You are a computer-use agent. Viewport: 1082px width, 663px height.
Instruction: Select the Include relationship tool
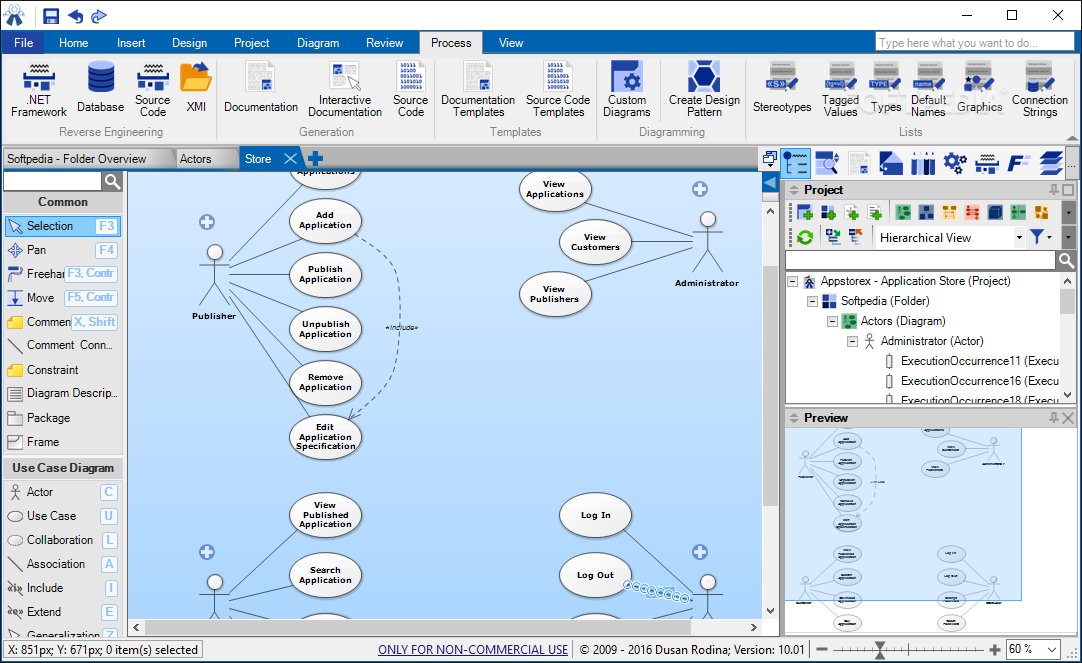62,588
